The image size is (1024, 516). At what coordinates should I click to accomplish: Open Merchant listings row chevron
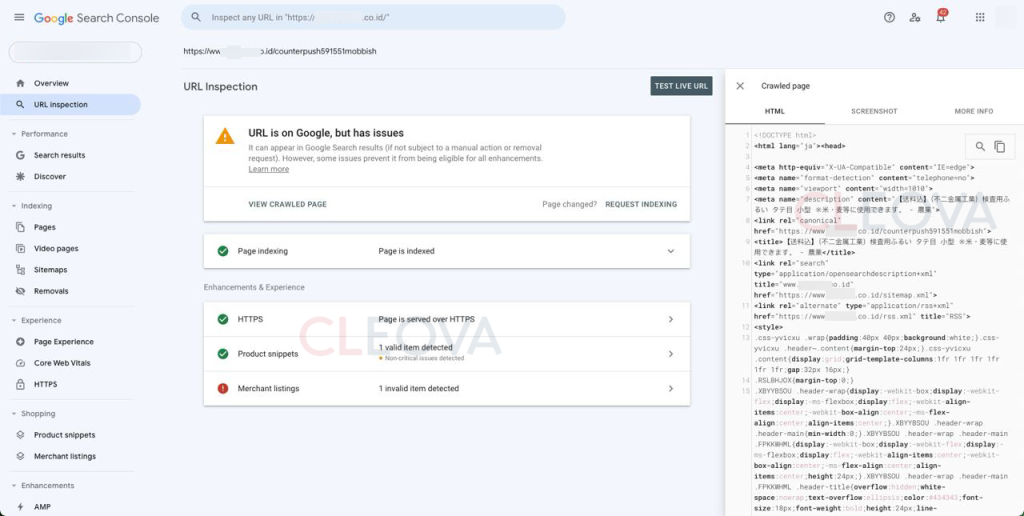(x=671, y=389)
